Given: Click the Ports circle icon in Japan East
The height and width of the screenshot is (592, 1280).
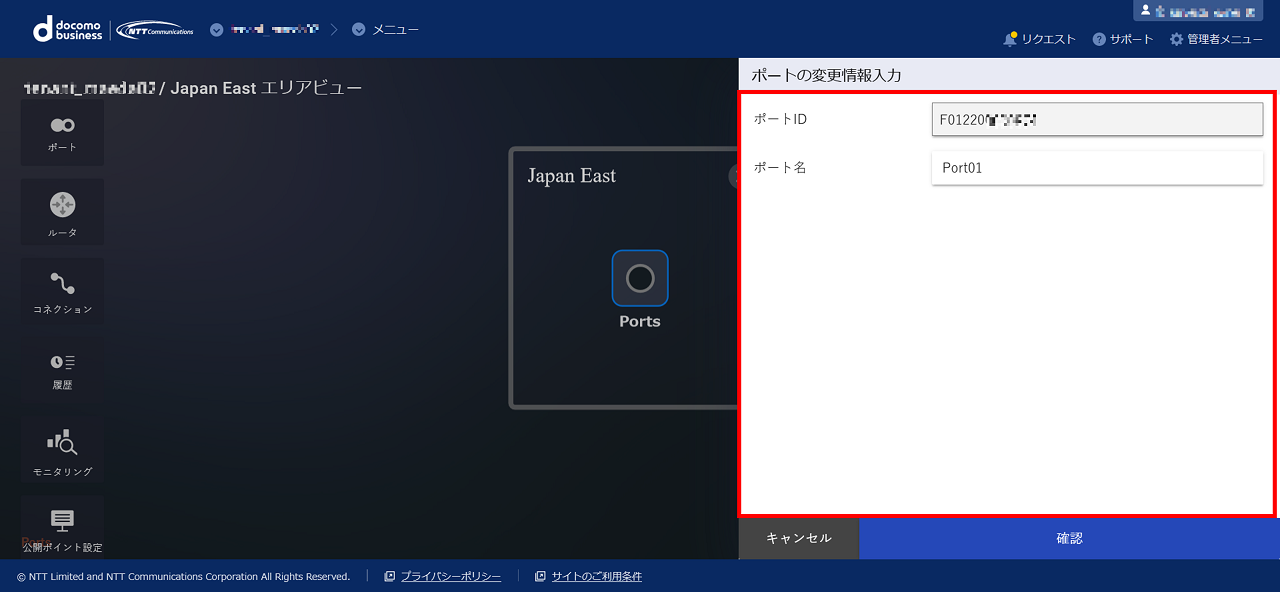Looking at the screenshot, I should pyautogui.click(x=640, y=278).
